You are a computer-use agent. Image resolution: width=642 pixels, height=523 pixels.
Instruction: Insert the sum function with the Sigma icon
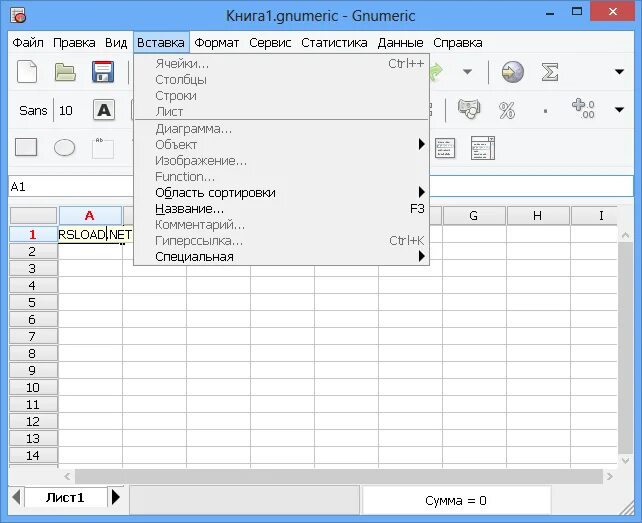click(550, 72)
